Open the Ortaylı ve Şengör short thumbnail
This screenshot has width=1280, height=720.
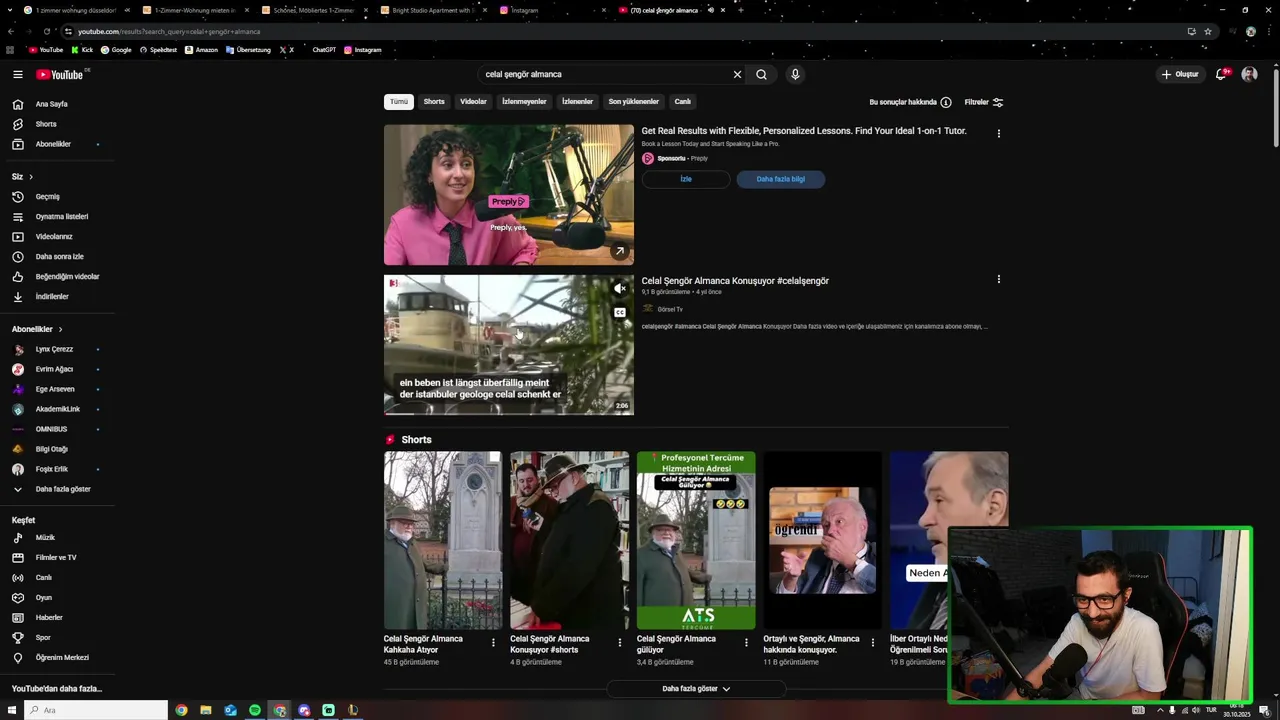(823, 540)
